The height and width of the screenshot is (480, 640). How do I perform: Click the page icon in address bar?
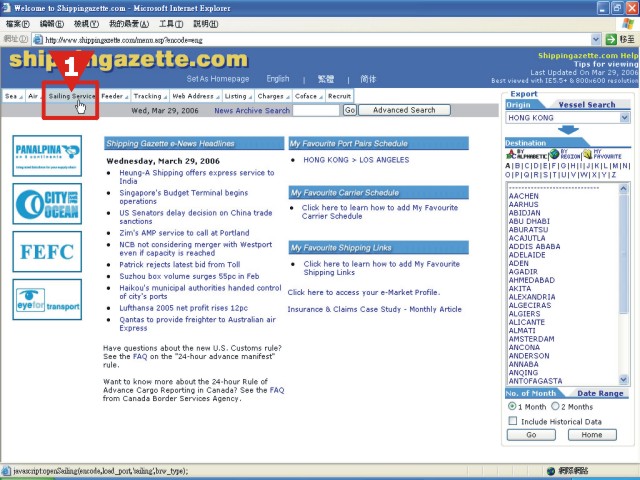38,40
